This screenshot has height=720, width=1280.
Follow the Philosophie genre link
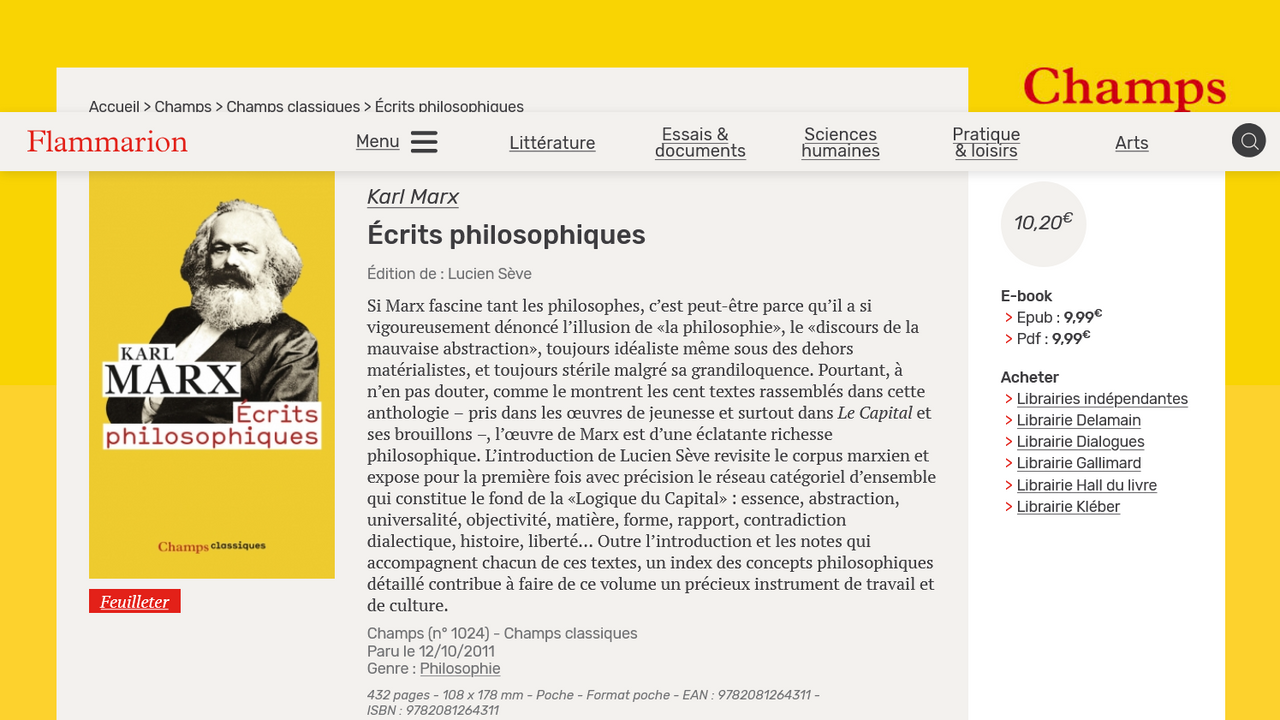coord(460,669)
